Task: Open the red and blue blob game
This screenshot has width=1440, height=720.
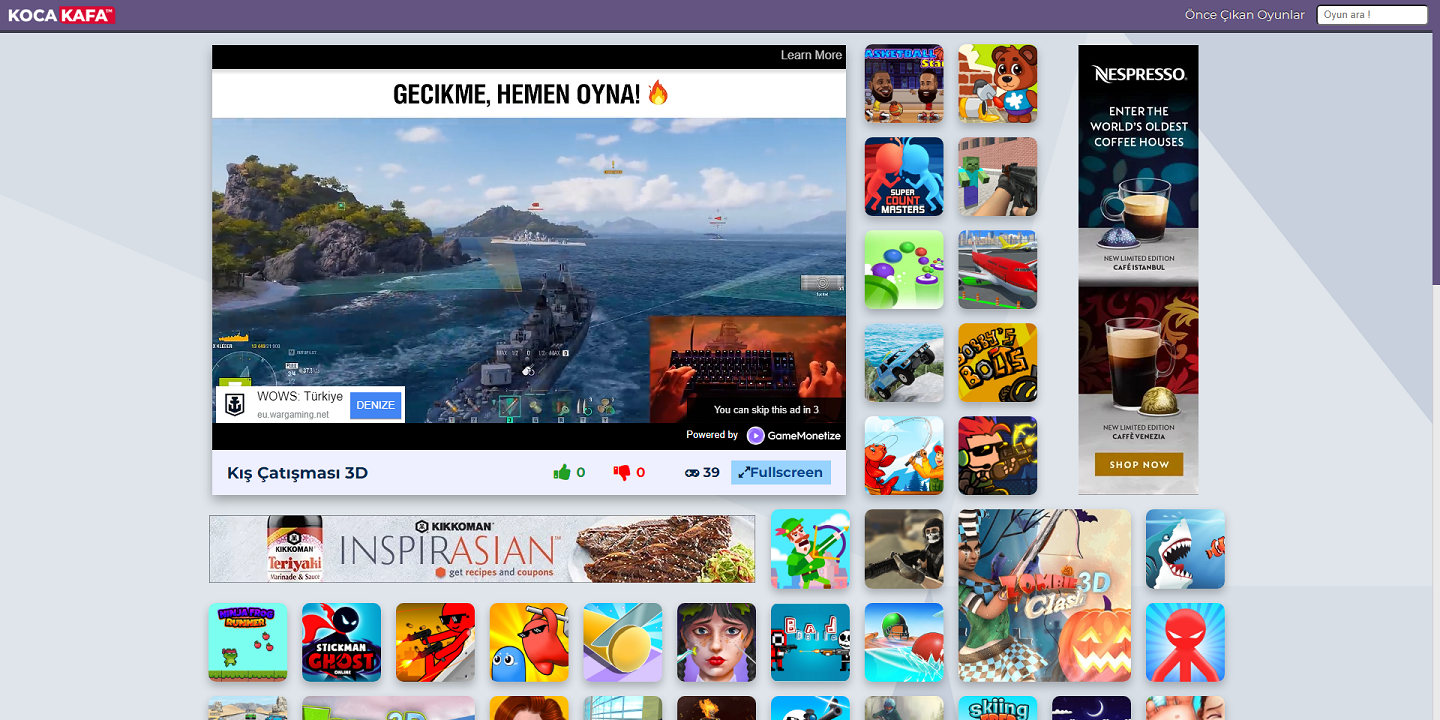Action: coord(529,642)
